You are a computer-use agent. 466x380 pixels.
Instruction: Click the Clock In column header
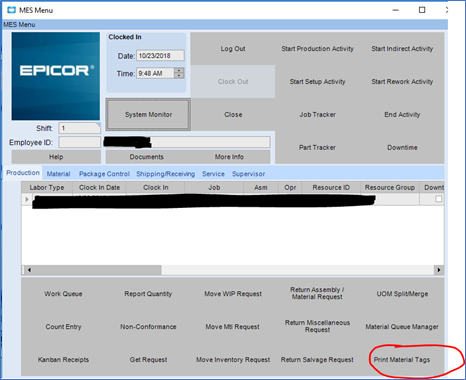click(156, 187)
